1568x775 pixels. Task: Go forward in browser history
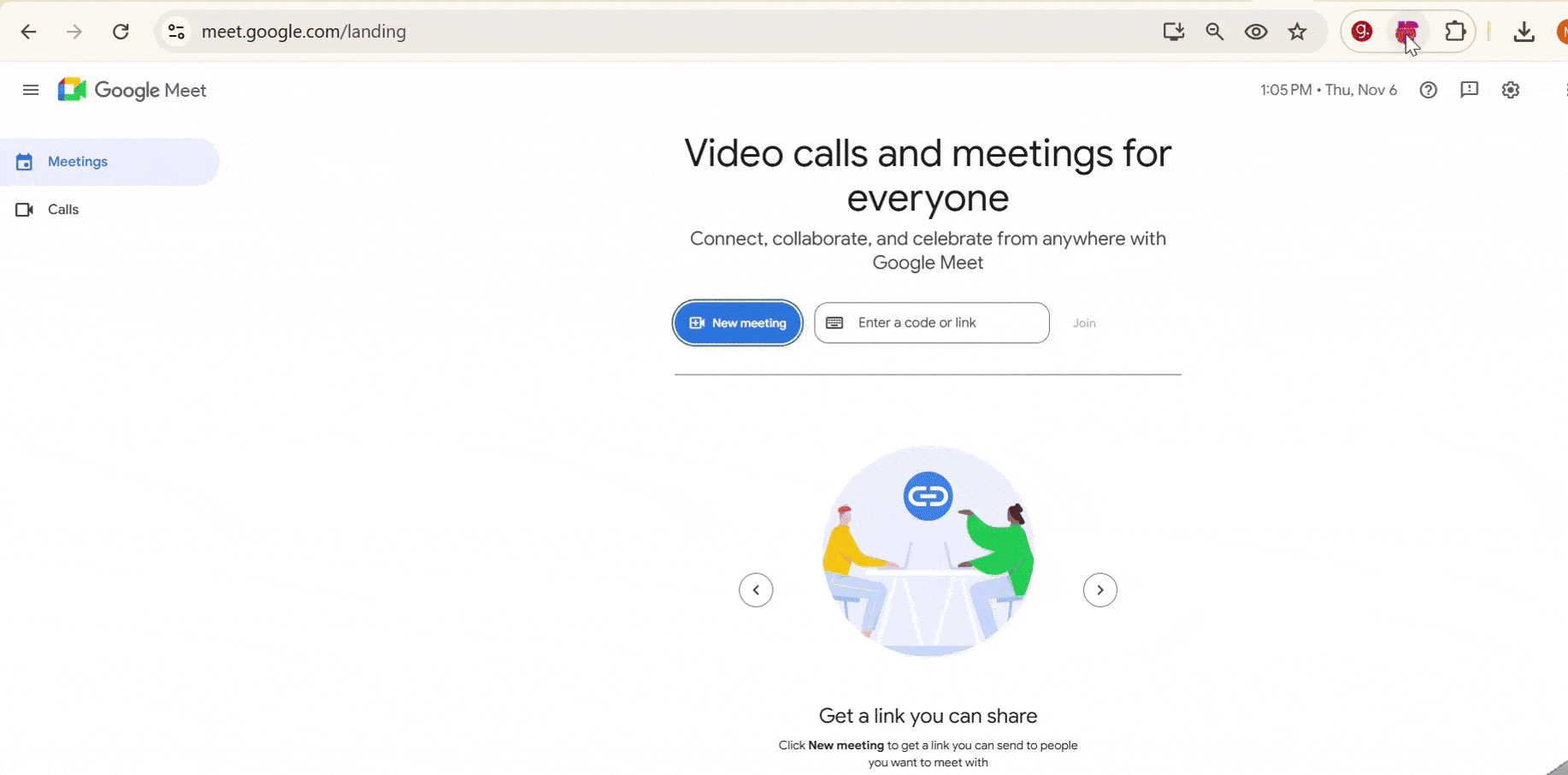[x=74, y=32]
